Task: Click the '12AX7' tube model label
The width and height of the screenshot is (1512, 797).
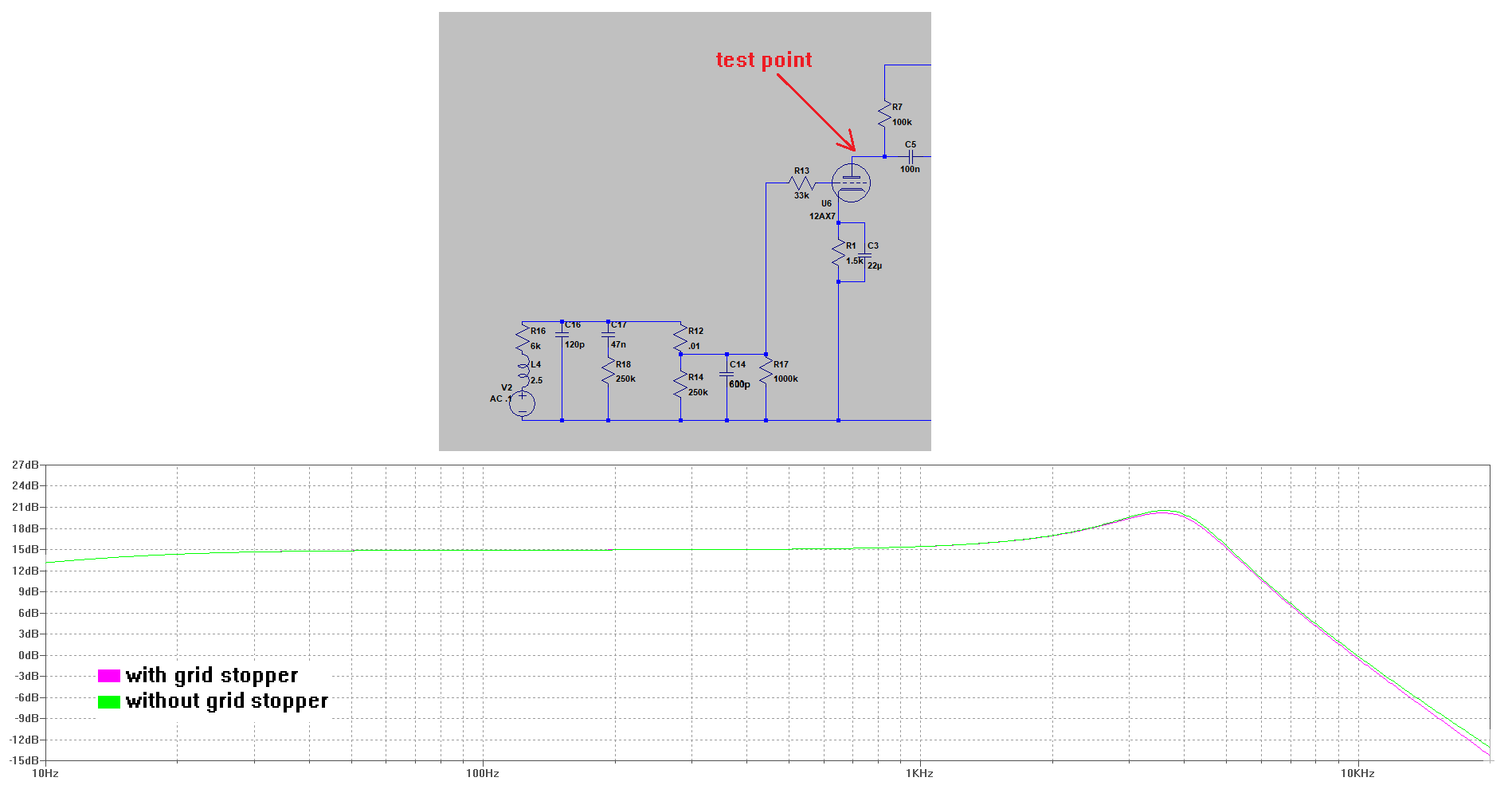Action: [x=822, y=216]
